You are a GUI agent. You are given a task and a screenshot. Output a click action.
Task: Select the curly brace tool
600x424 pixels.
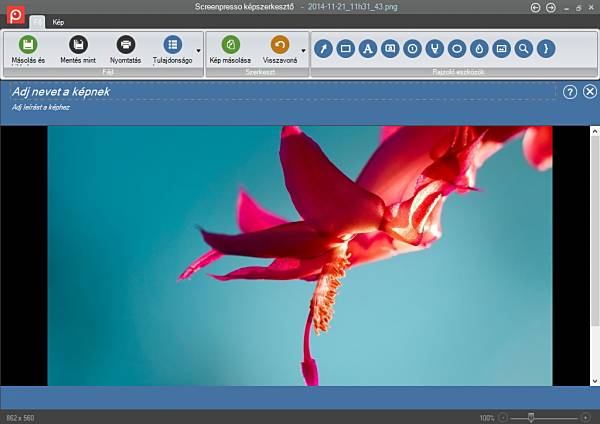coord(545,48)
